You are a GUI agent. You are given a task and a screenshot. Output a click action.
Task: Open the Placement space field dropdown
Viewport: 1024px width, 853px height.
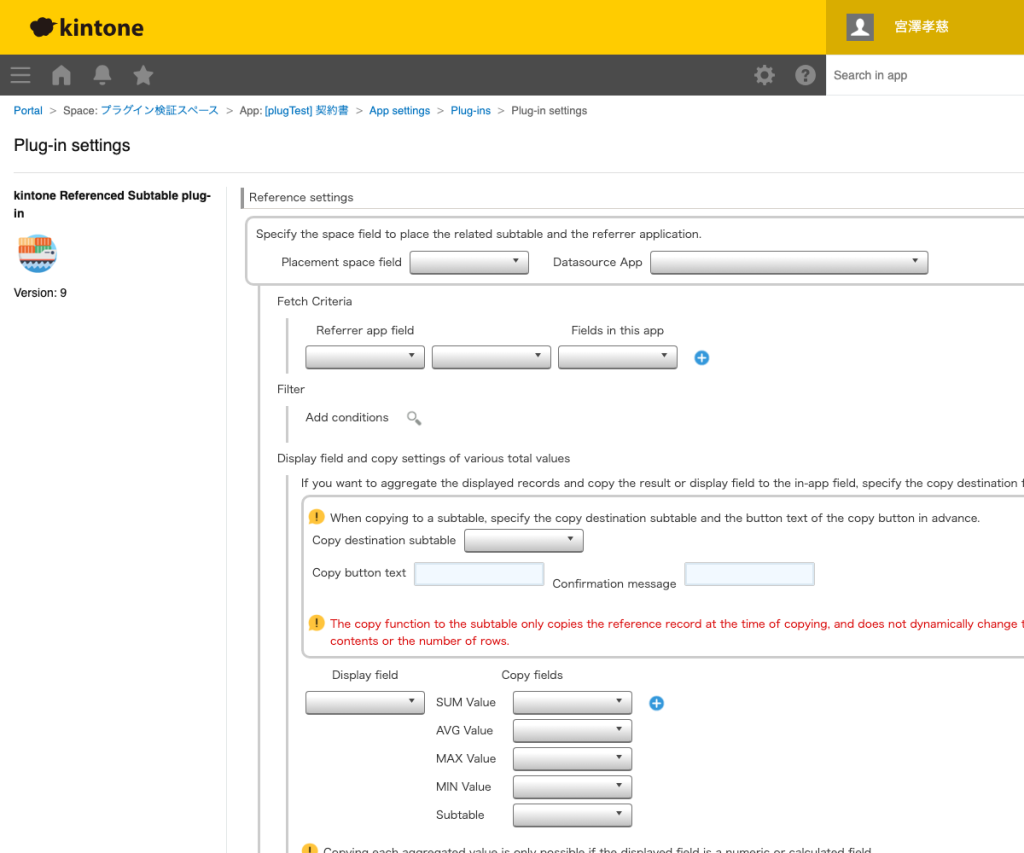(x=469, y=262)
